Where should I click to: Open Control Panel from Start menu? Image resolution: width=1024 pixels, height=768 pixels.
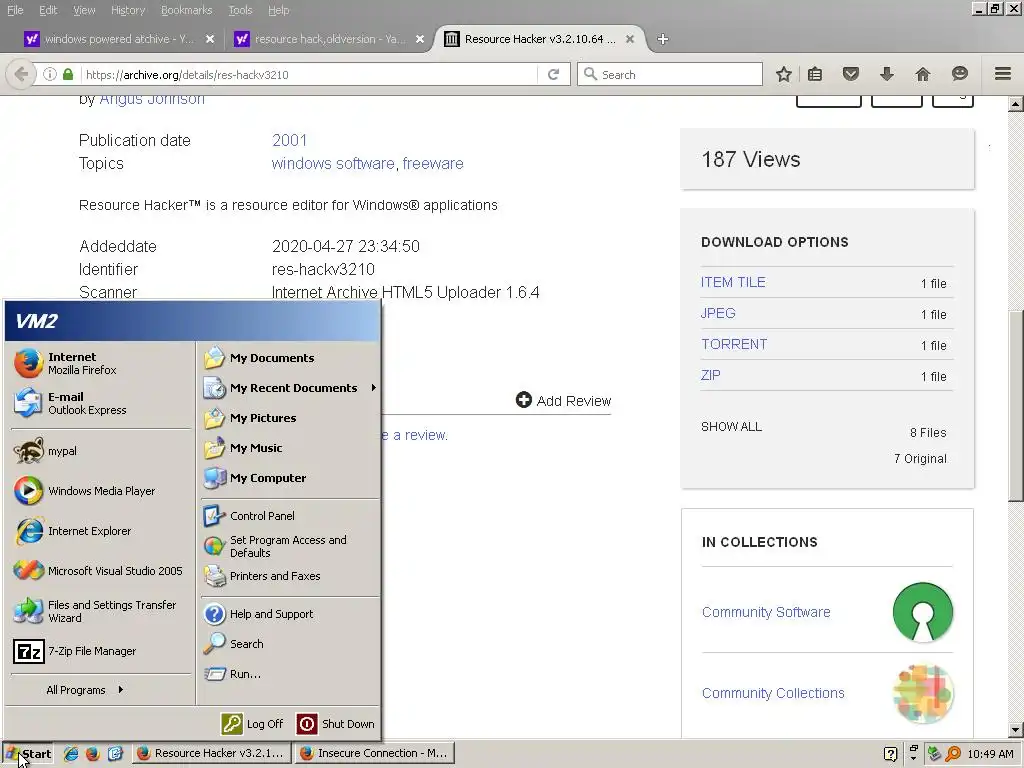[290, 516]
